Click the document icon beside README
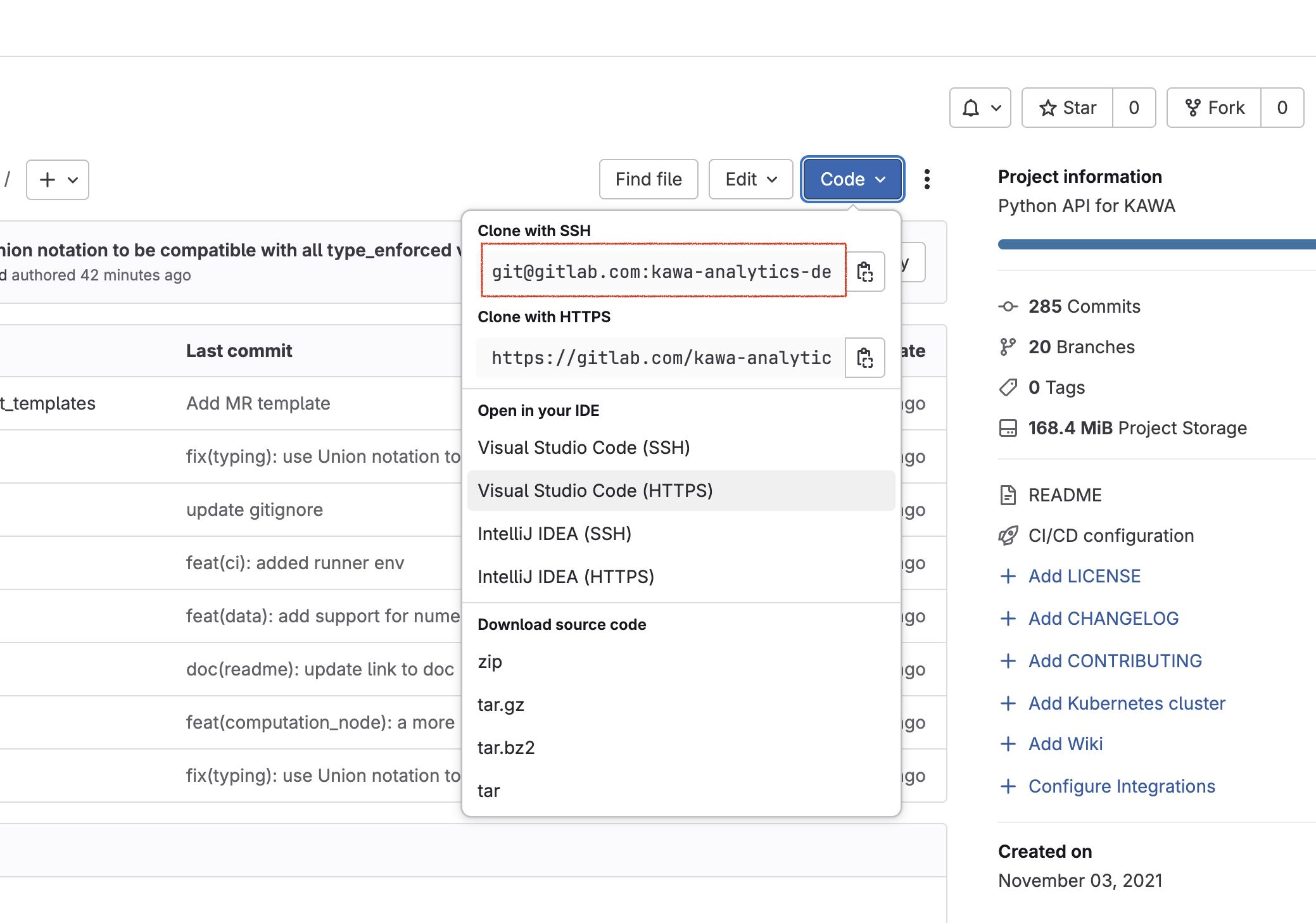The width and height of the screenshot is (1316, 923). pyautogui.click(x=1008, y=495)
